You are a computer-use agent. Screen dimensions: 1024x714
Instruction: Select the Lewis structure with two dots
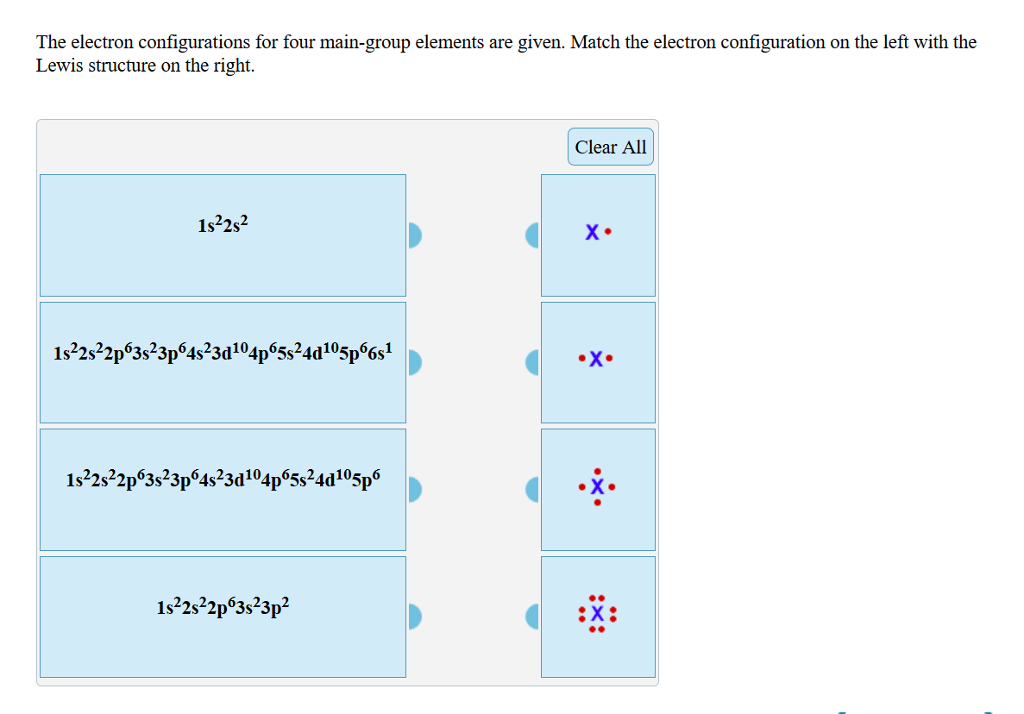[597, 362]
